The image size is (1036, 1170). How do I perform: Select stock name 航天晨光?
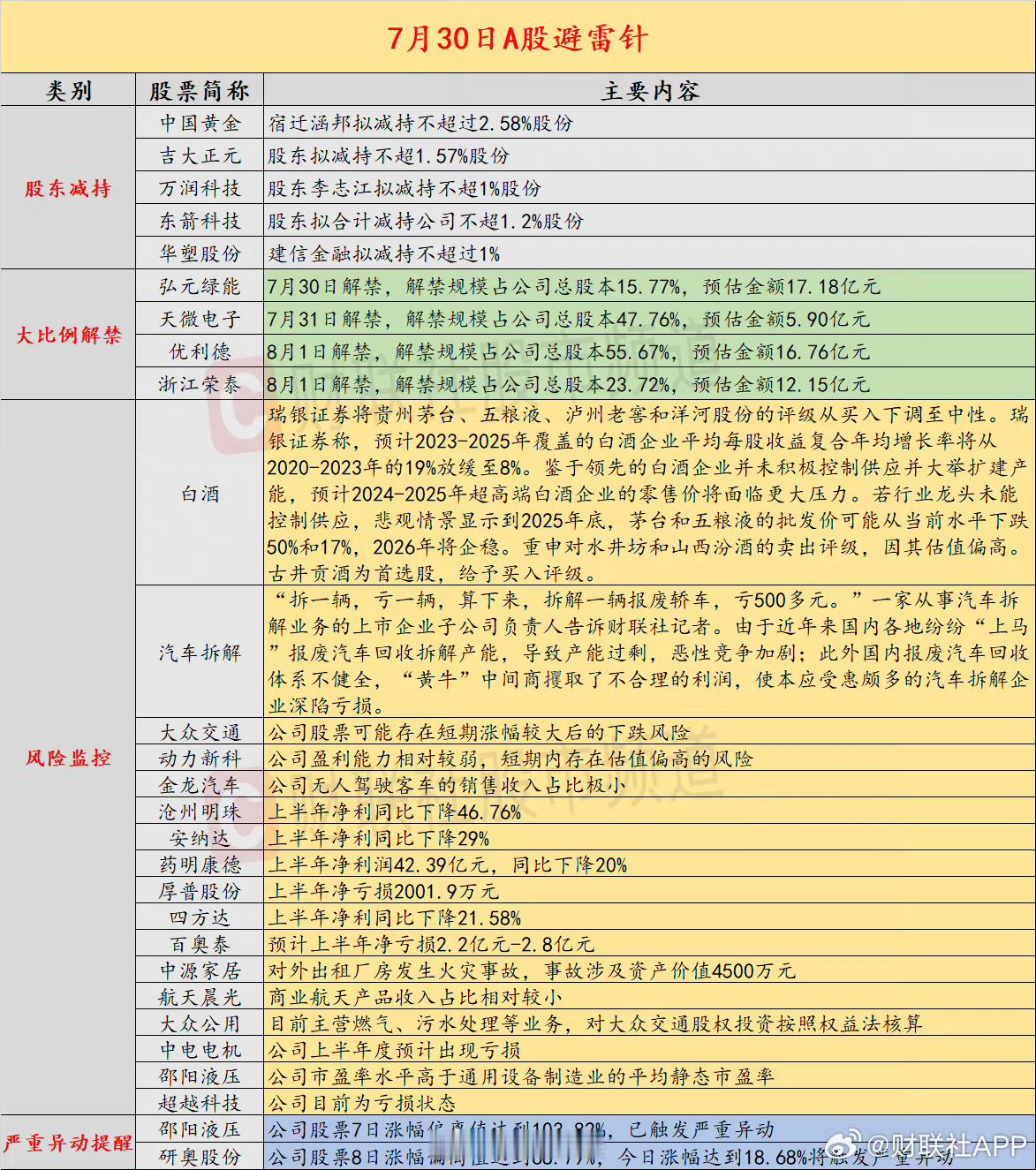pos(200,997)
